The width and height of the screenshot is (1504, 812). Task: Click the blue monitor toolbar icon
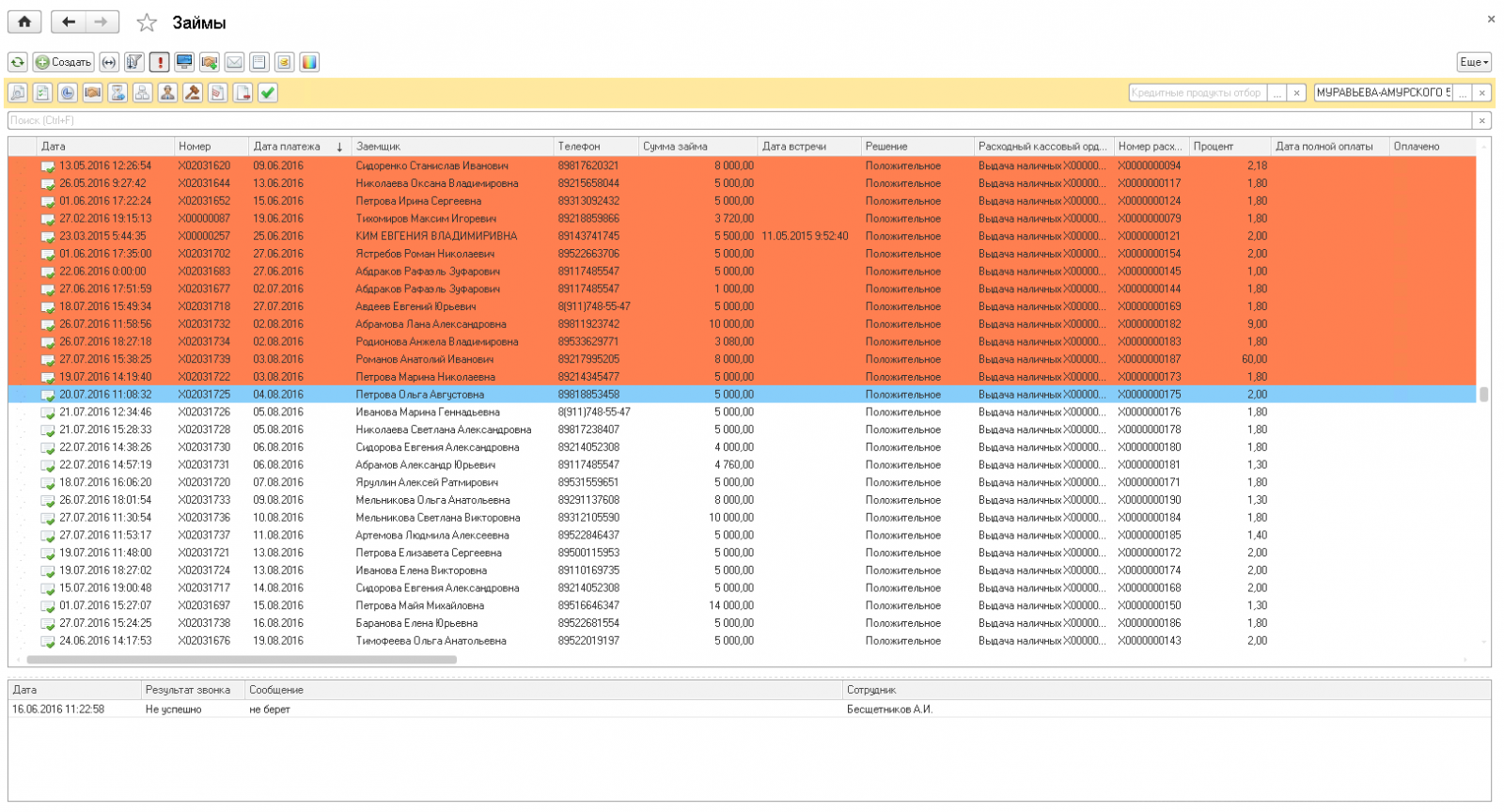pos(184,62)
